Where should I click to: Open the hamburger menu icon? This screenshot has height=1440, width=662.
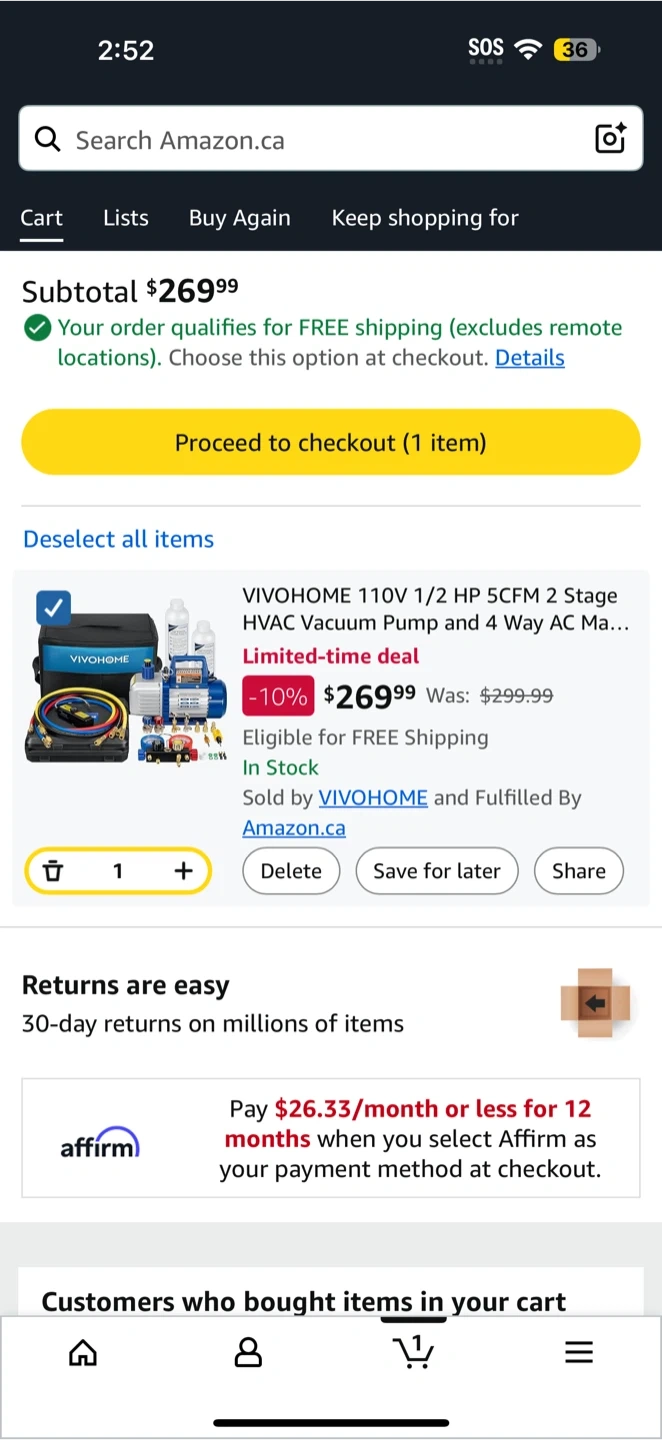pos(579,1353)
